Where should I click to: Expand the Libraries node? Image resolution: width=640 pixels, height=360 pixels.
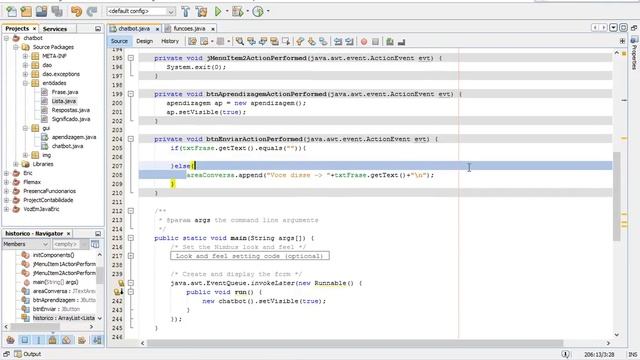(16, 164)
